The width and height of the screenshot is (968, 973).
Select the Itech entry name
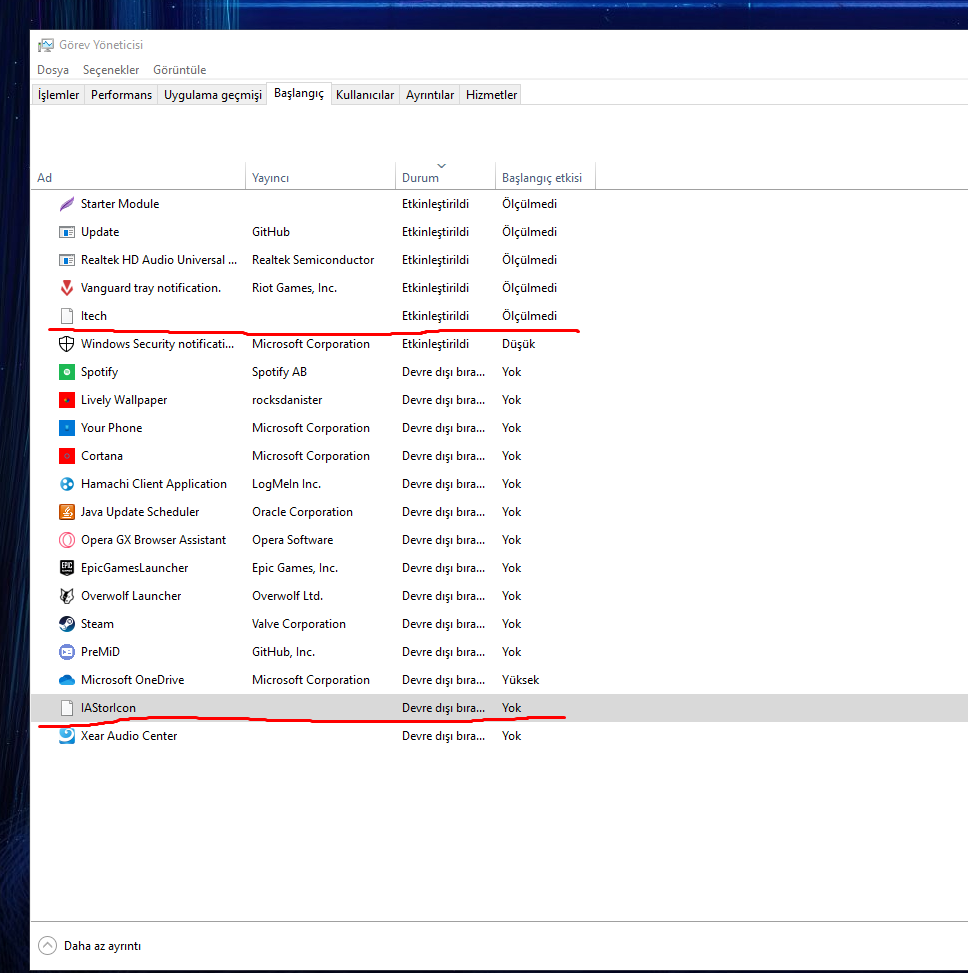coord(94,316)
